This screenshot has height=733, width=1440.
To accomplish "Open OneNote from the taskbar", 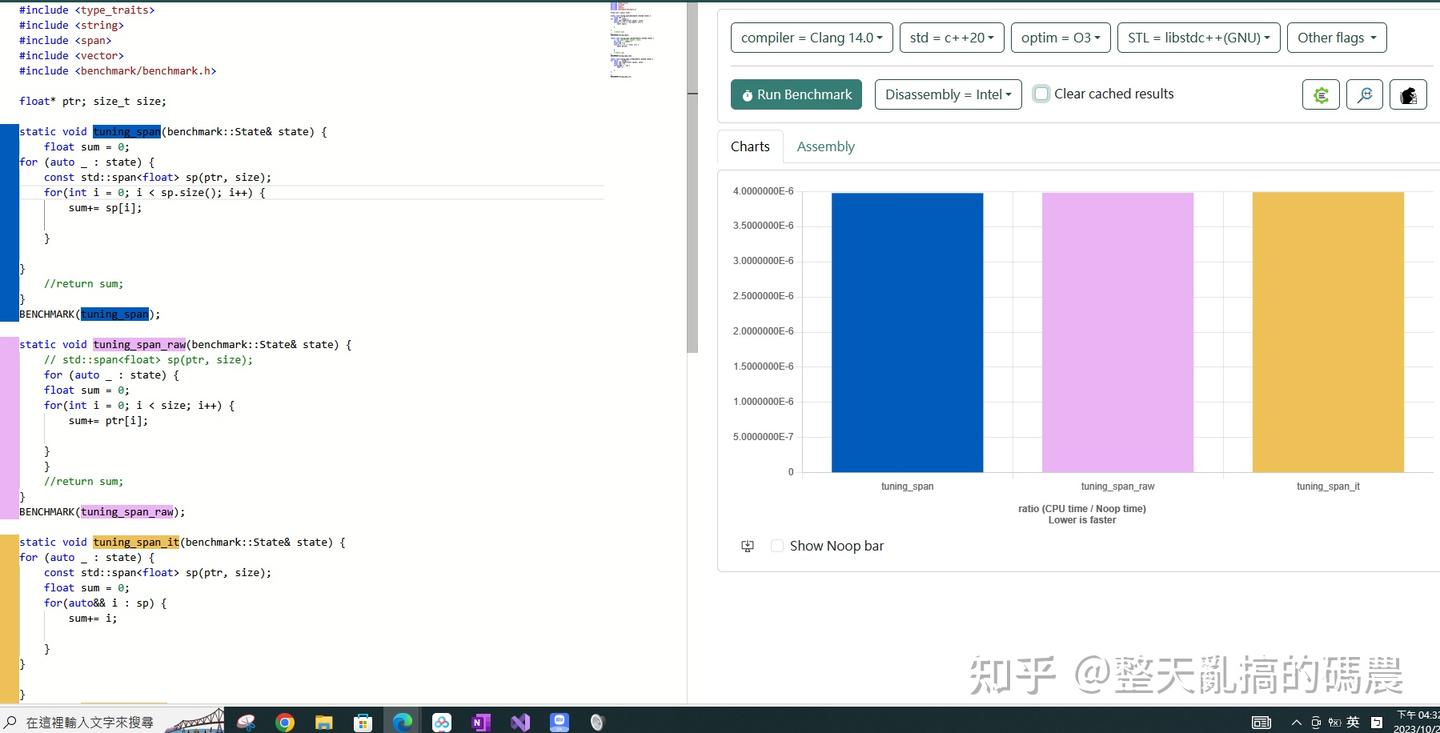I will [481, 722].
